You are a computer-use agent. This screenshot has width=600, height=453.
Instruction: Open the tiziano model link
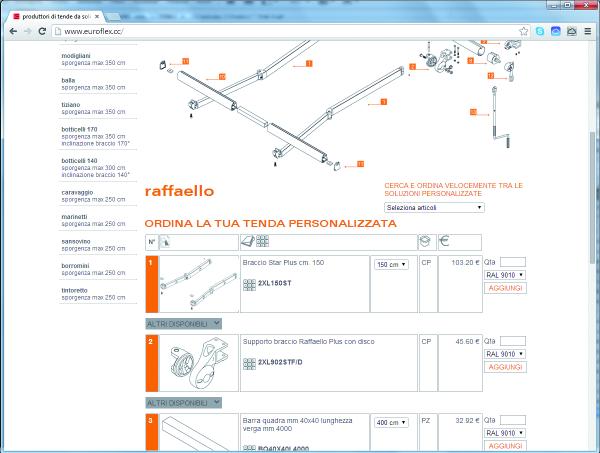click(71, 104)
